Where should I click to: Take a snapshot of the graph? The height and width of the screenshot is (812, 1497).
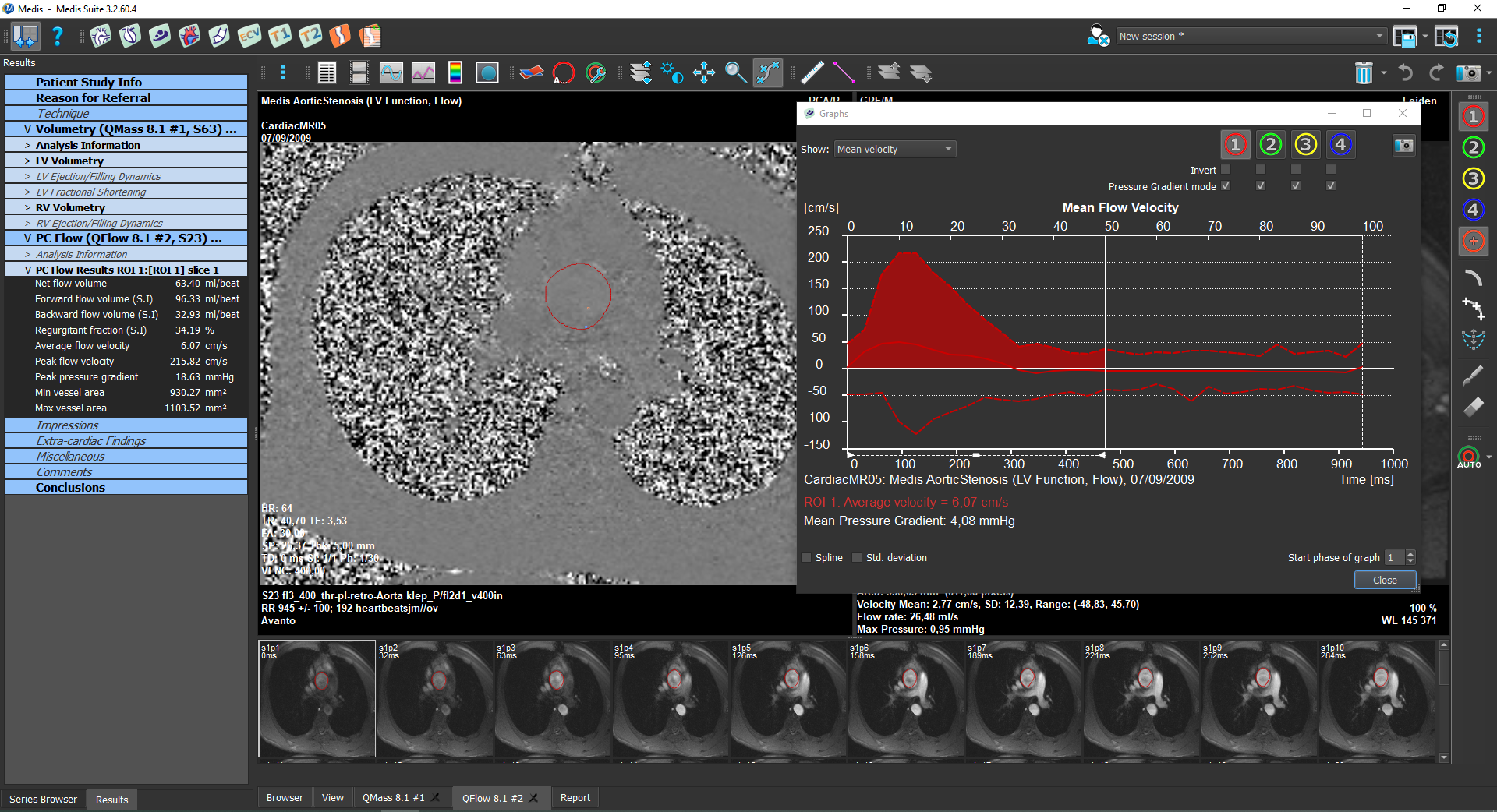pyautogui.click(x=1403, y=146)
